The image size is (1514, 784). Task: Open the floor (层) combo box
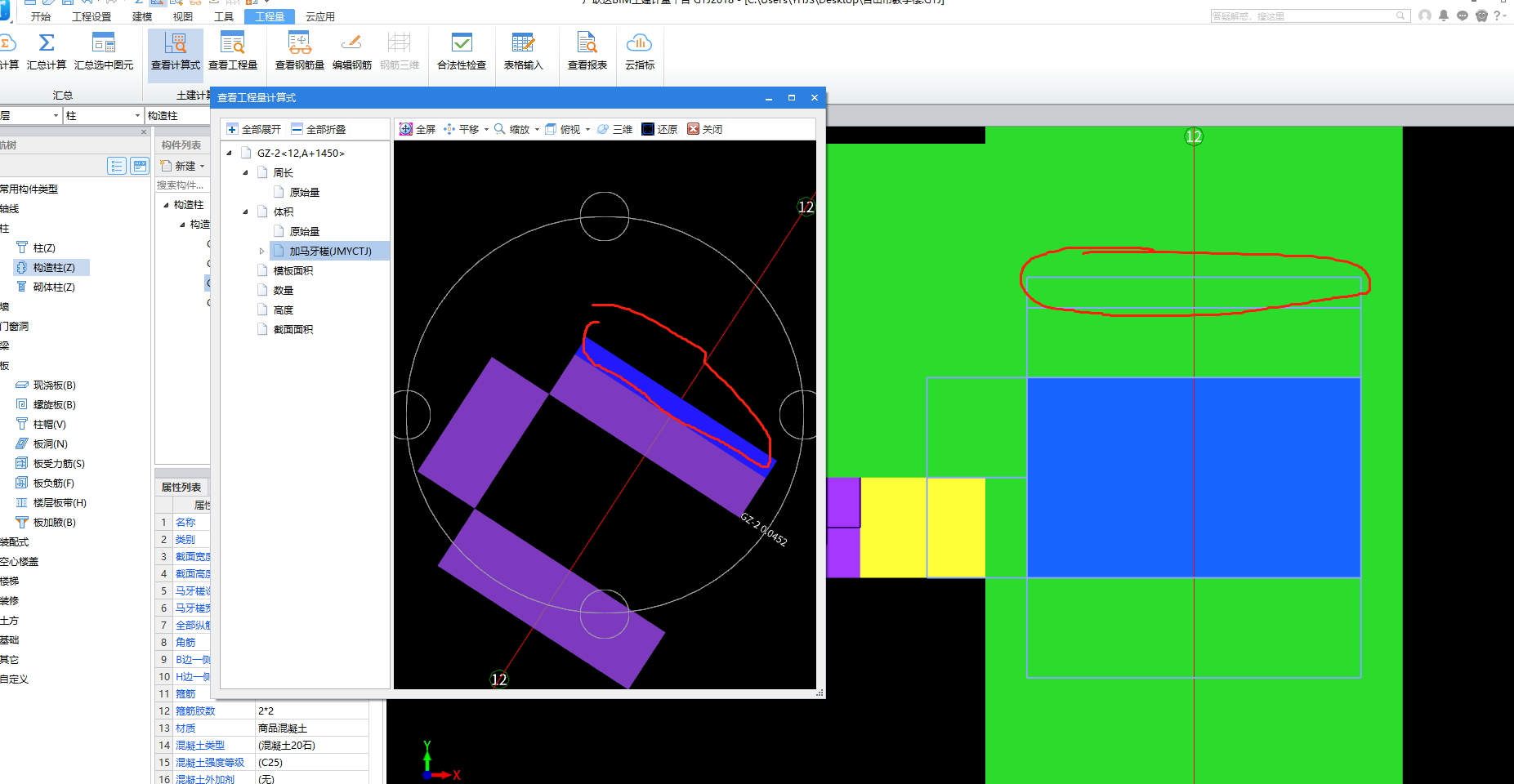[x=30, y=116]
